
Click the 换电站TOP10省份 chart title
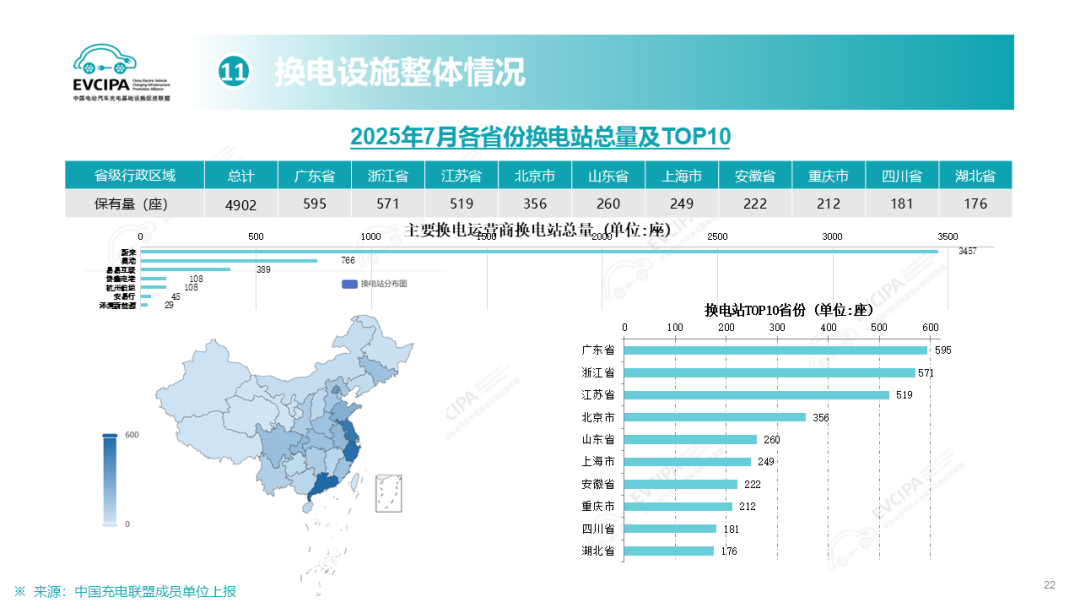783,310
